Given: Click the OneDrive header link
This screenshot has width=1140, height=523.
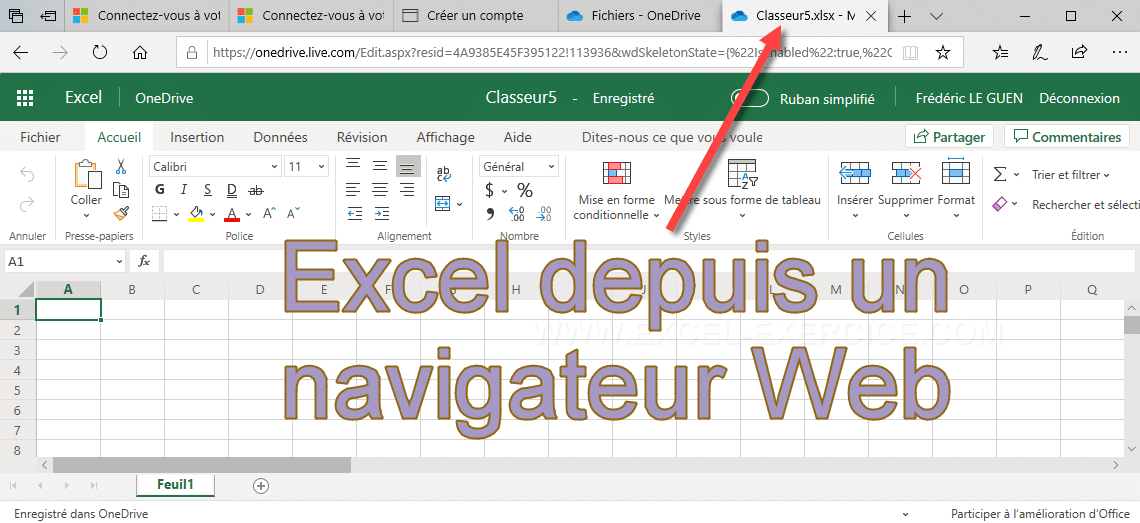Looking at the screenshot, I should (164, 98).
